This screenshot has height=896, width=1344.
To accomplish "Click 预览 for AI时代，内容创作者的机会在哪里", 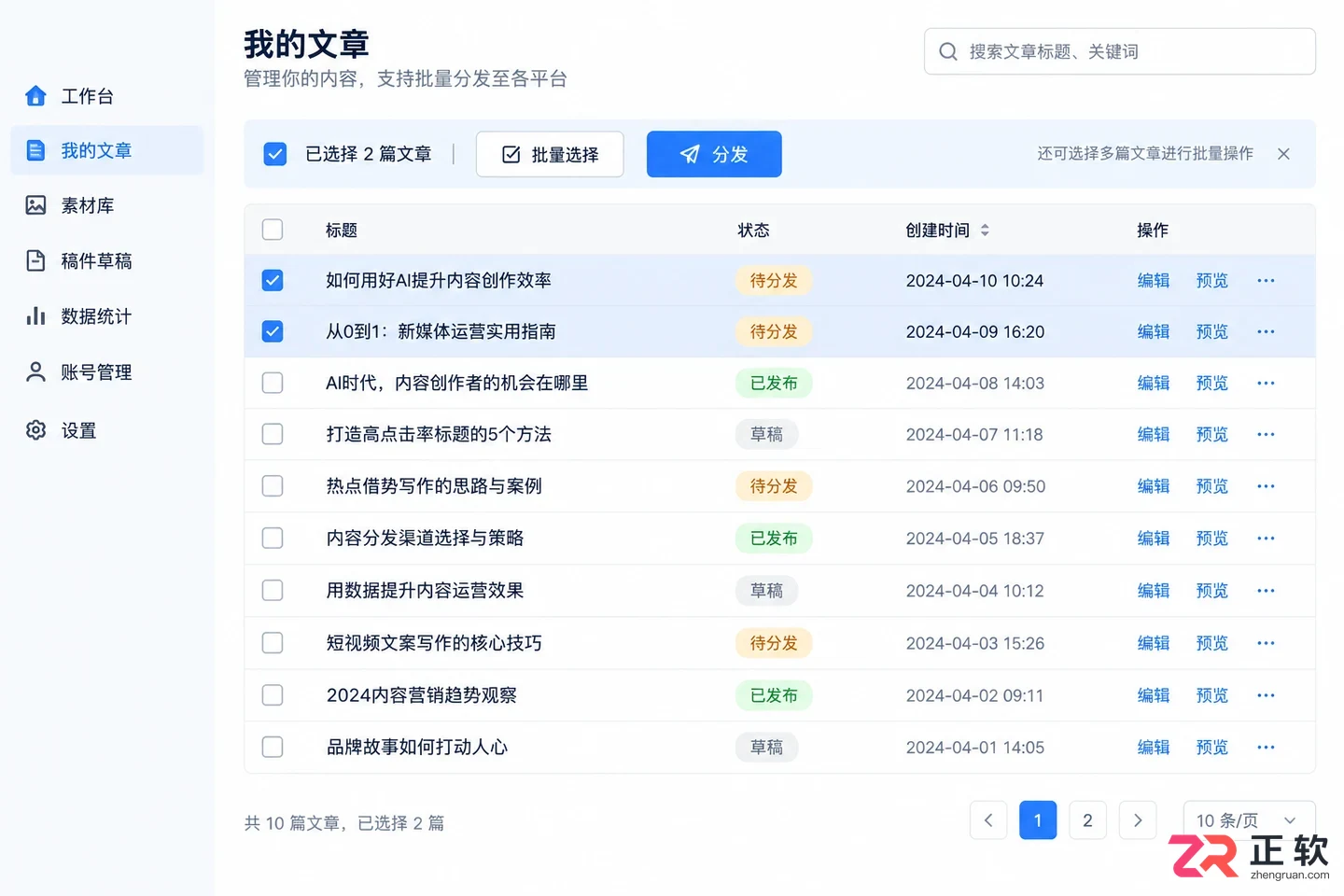I will coord(1212,383).
